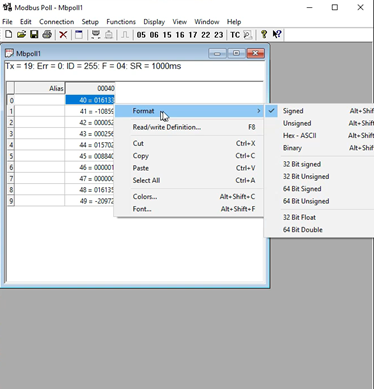Click the New document icon in toolbar
374x389 pixels.
point(9,34)
